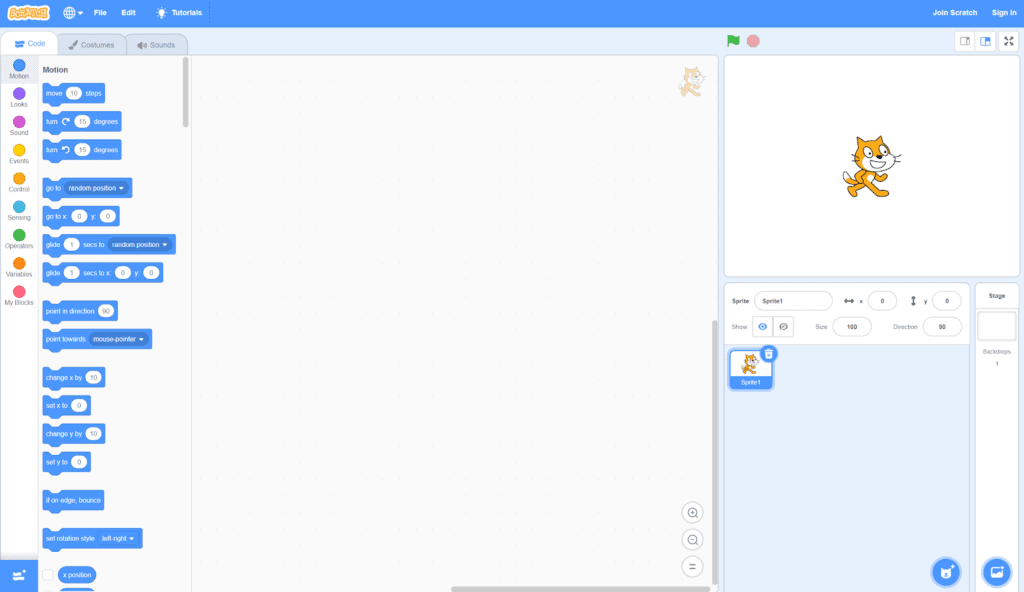Click Sign in link
Image resolution: width=1024 pixels, height=592 pixels.
[x=1004, y=12]
